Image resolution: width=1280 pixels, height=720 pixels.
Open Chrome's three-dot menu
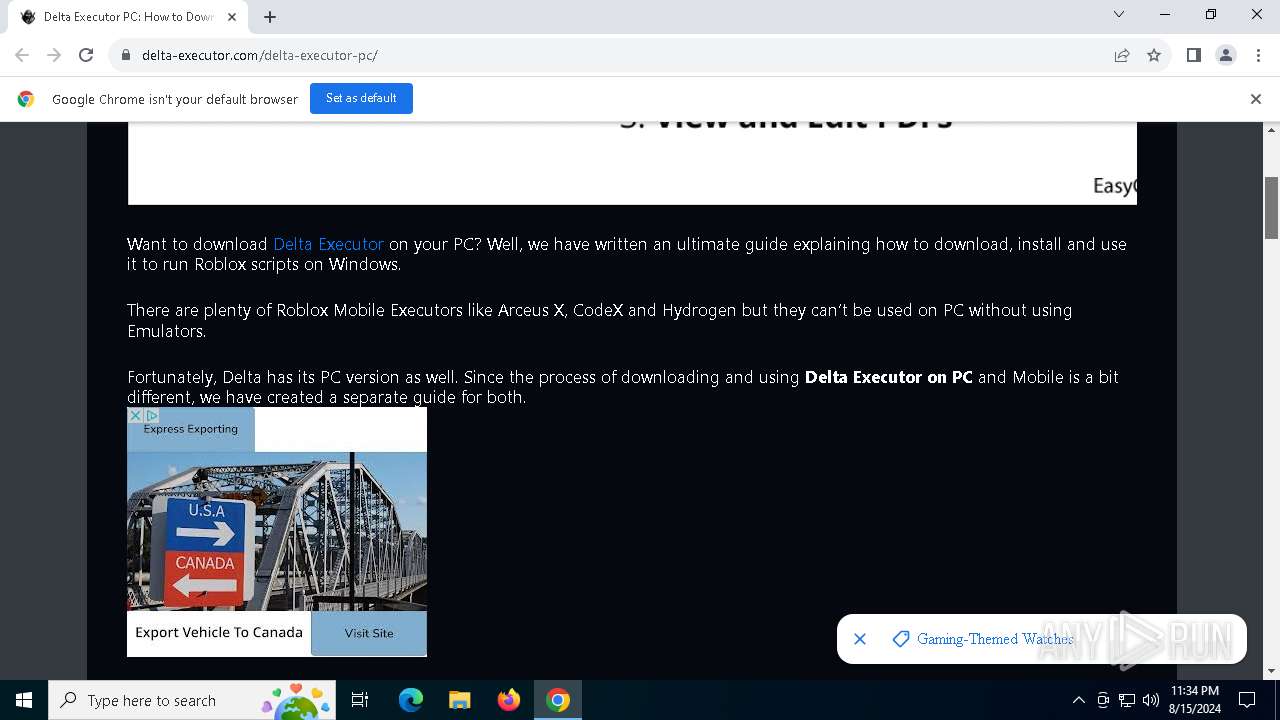pyautogui.click(x=1258, y=55)
